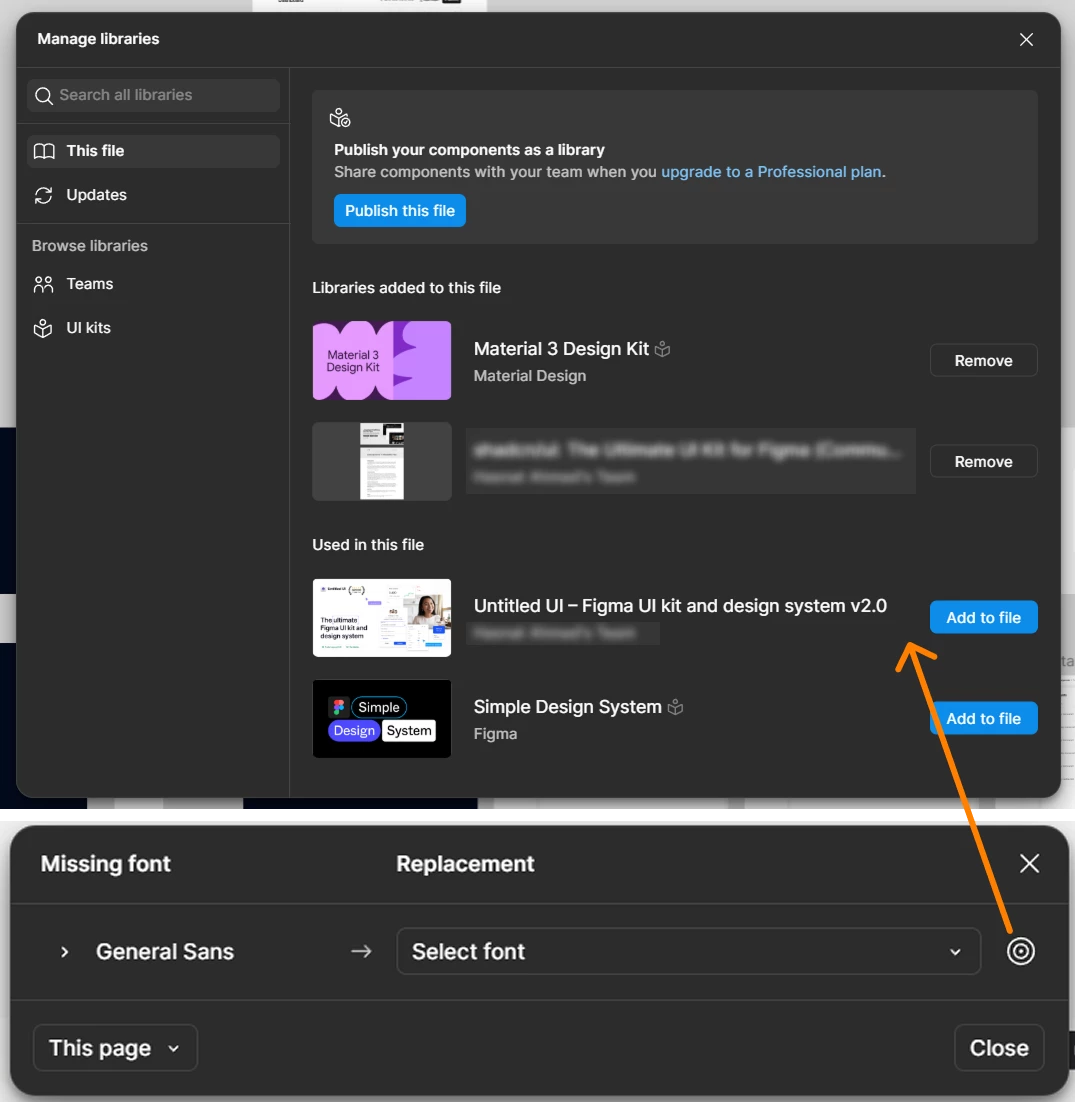The image size is (1075, 1102).
Task: Open the Updates section
Action: 153,195
